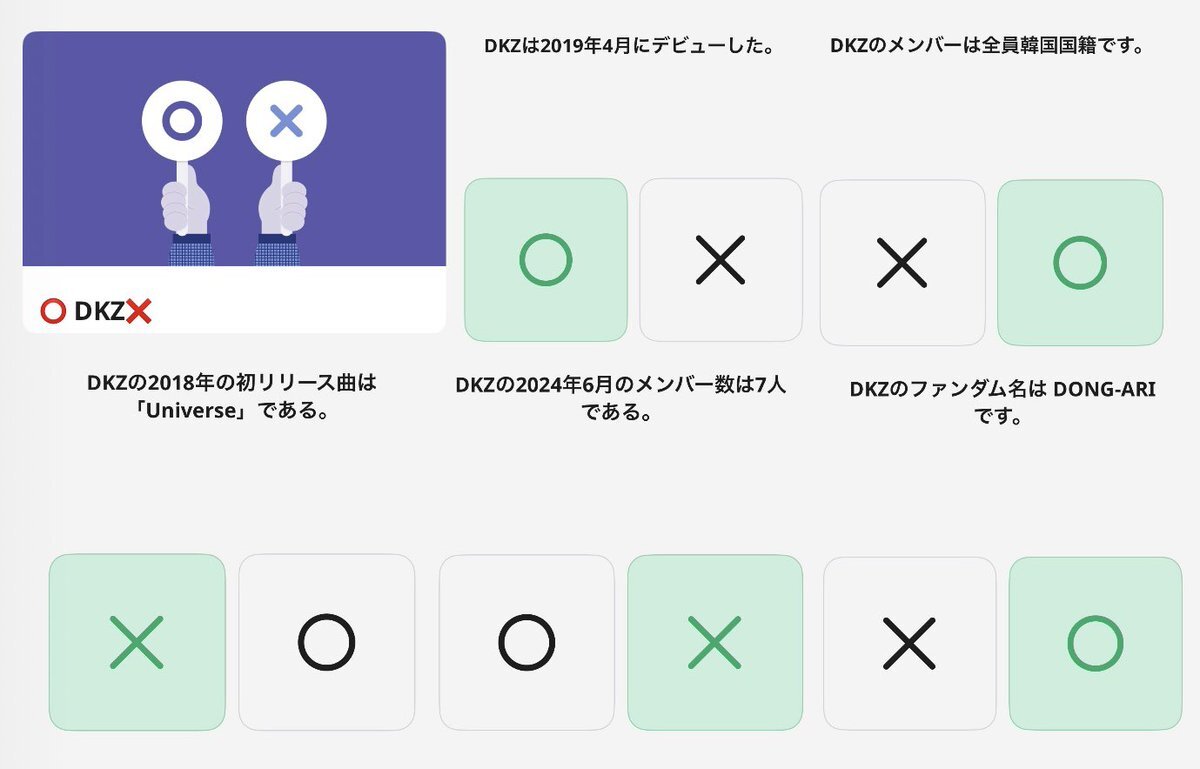Click the DONG-ARI fandom name question text

(x=1002, y=402)
